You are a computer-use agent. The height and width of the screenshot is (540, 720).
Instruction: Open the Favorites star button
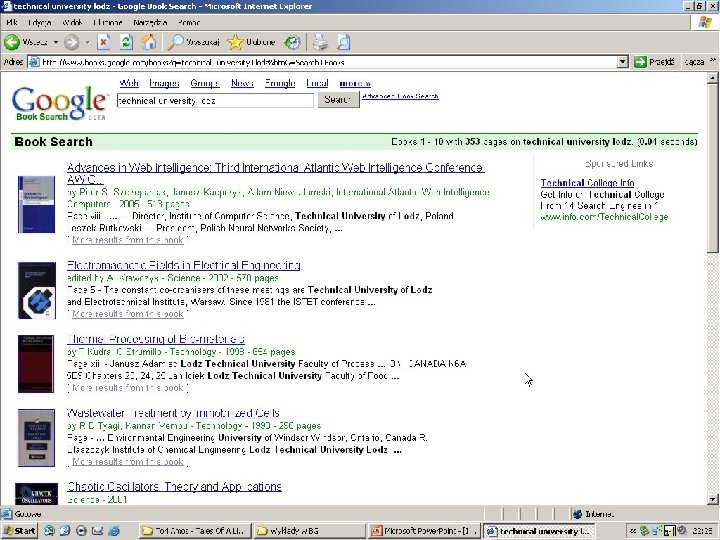[x=252, y=42]
